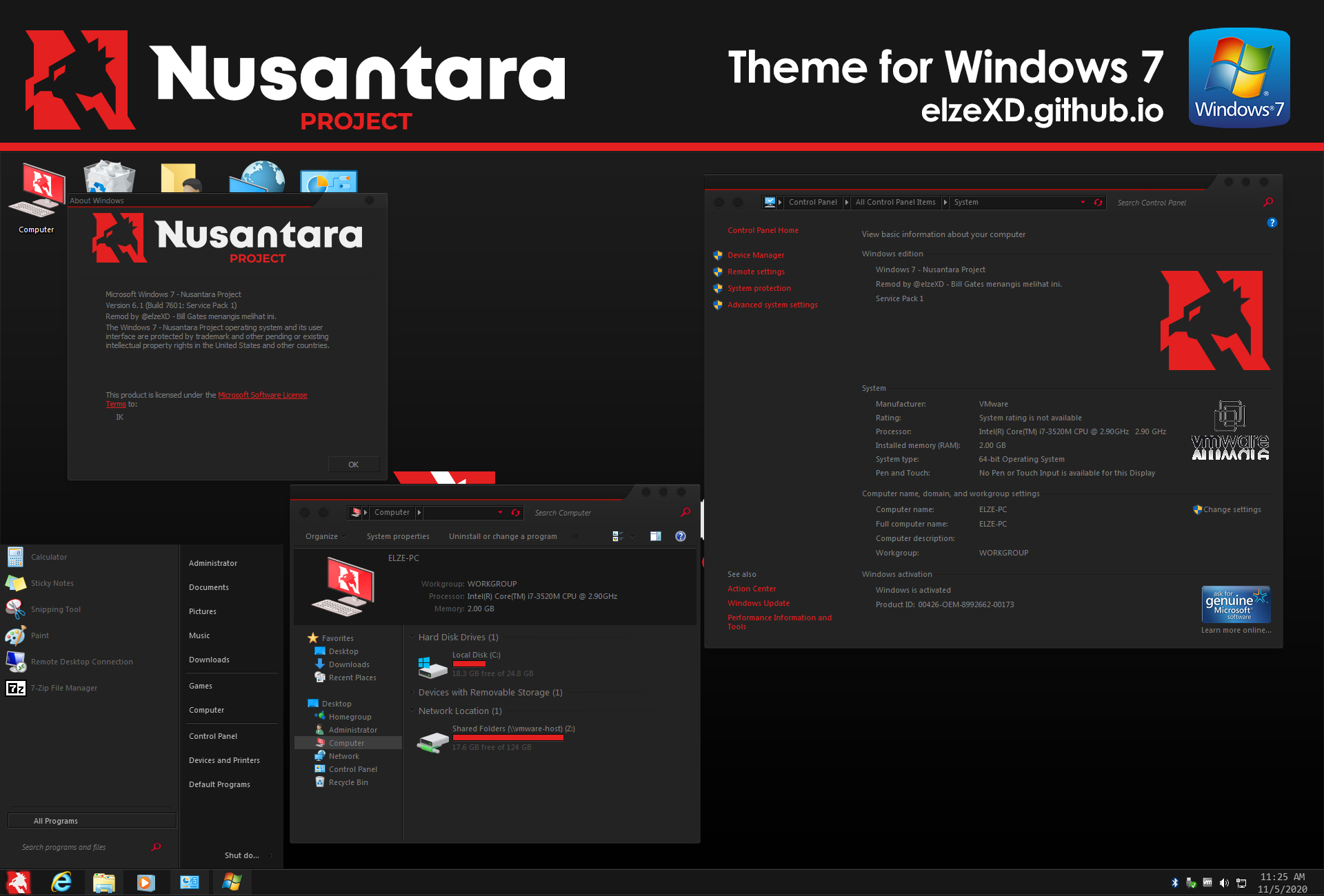Viewport: 1324px width, 896px height.
Task: Open Recycle Bin desktop icon
Action: pos(109,176)
